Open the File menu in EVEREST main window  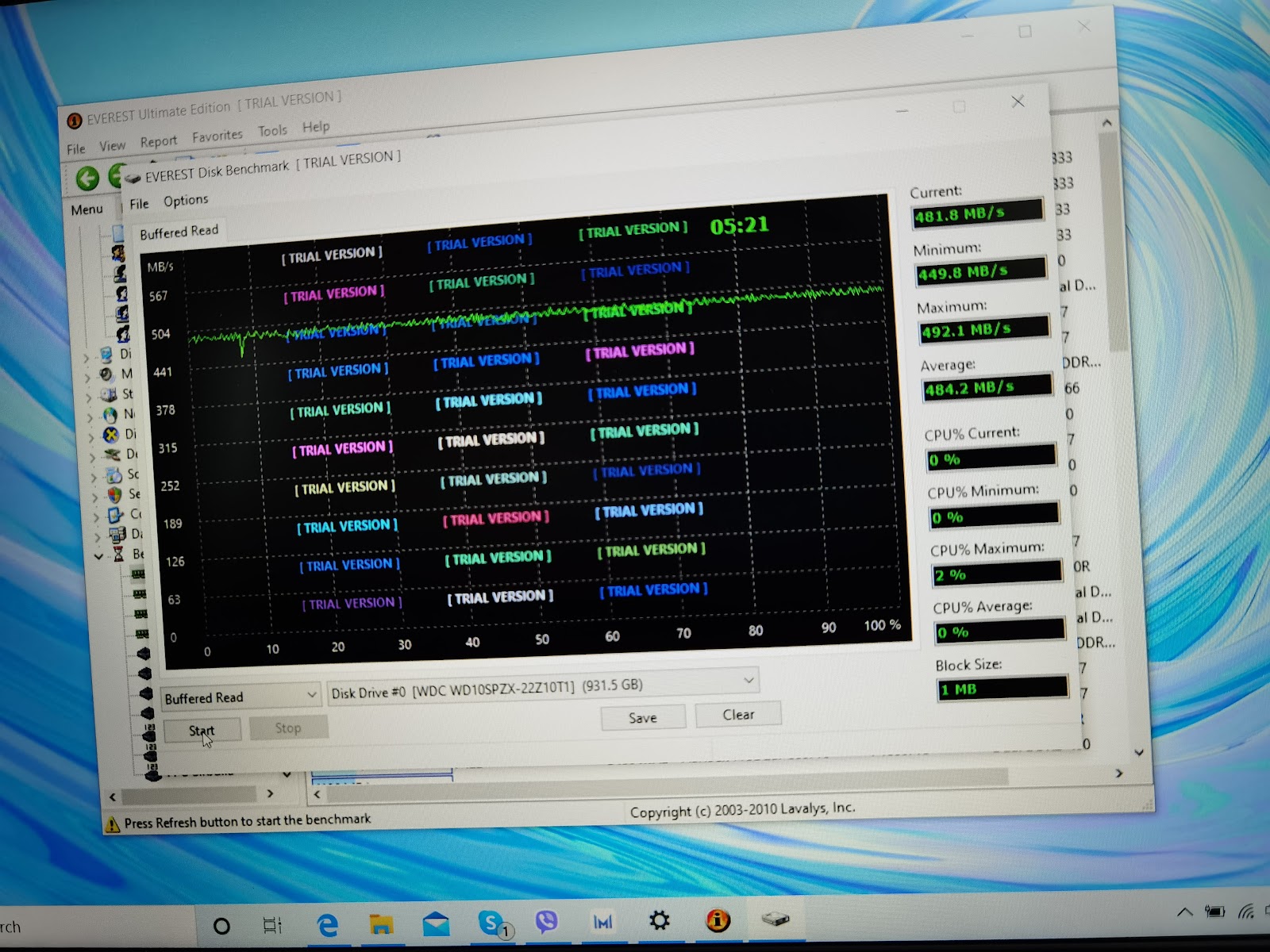pyautogui.click(x=76, y=148)
